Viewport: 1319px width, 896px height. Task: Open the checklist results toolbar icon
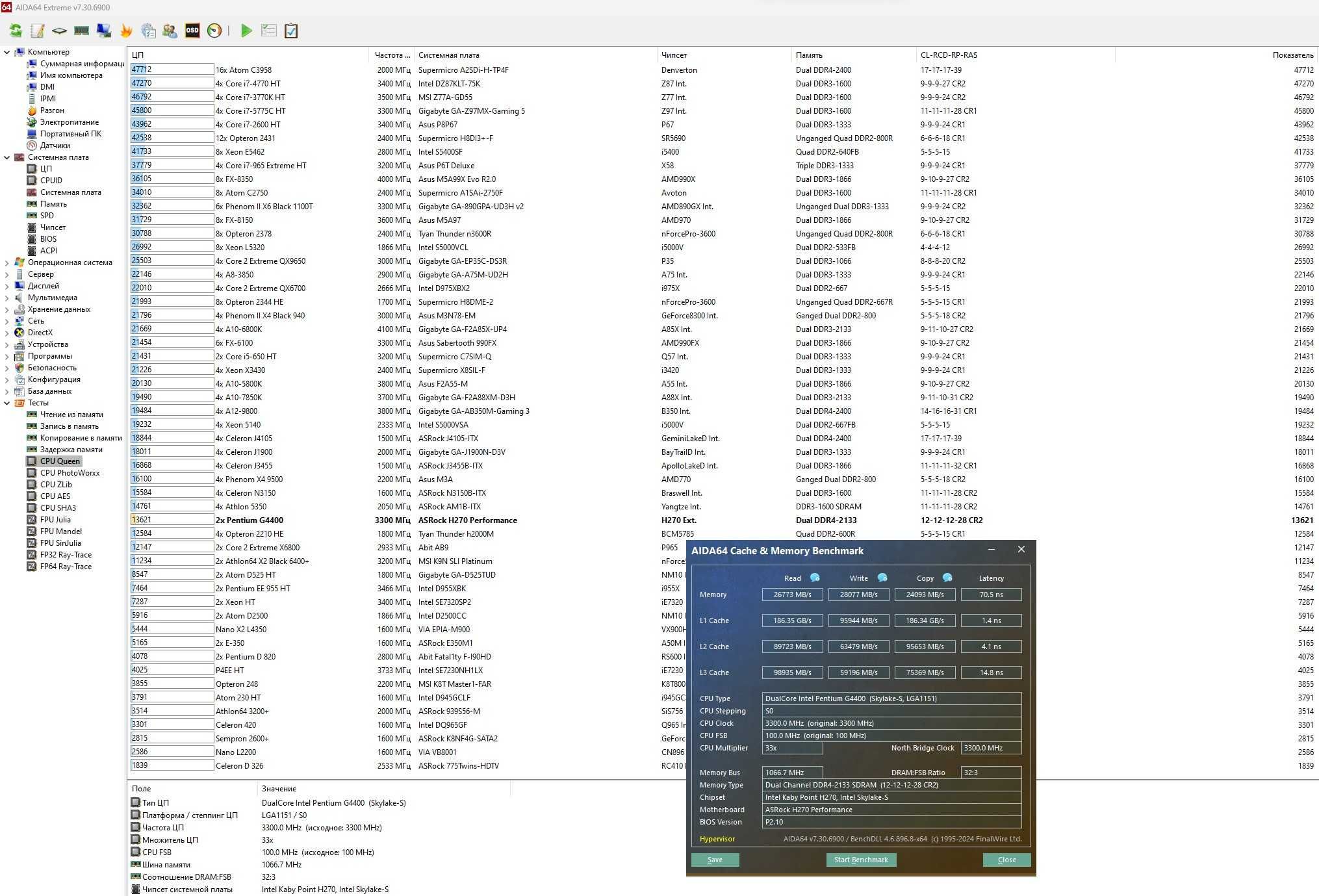point(268,31)
